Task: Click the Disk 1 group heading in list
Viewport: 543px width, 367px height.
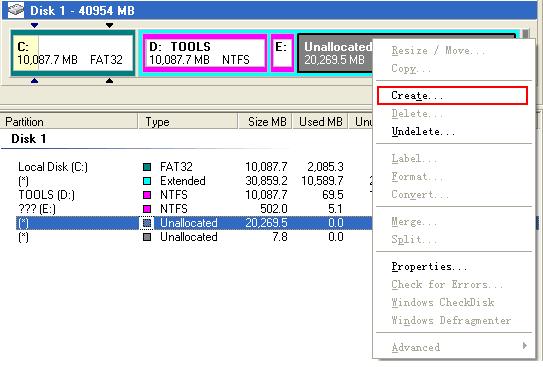Action: (28, 139)
